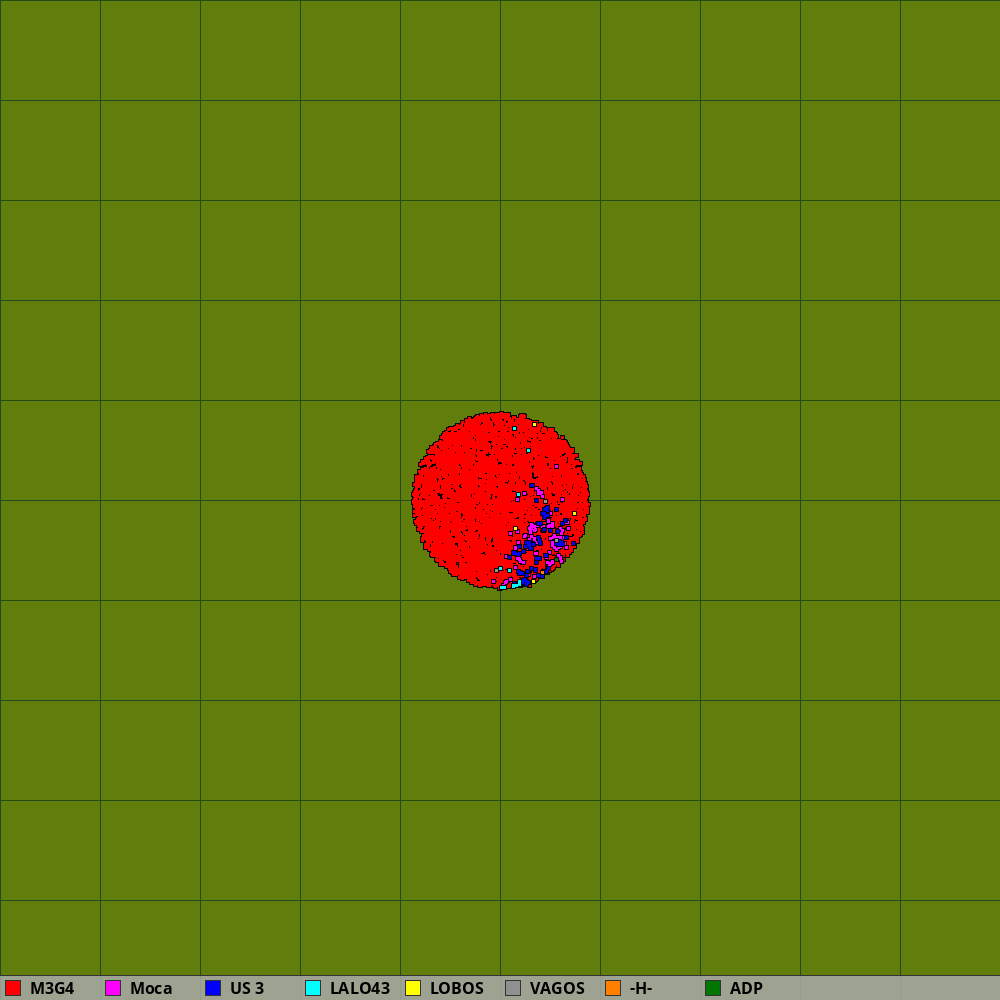Click the orange -H- color swatch
The height and width of the screenshot is (1000, 1000).
pyautogui.click(x=613, y=988)
